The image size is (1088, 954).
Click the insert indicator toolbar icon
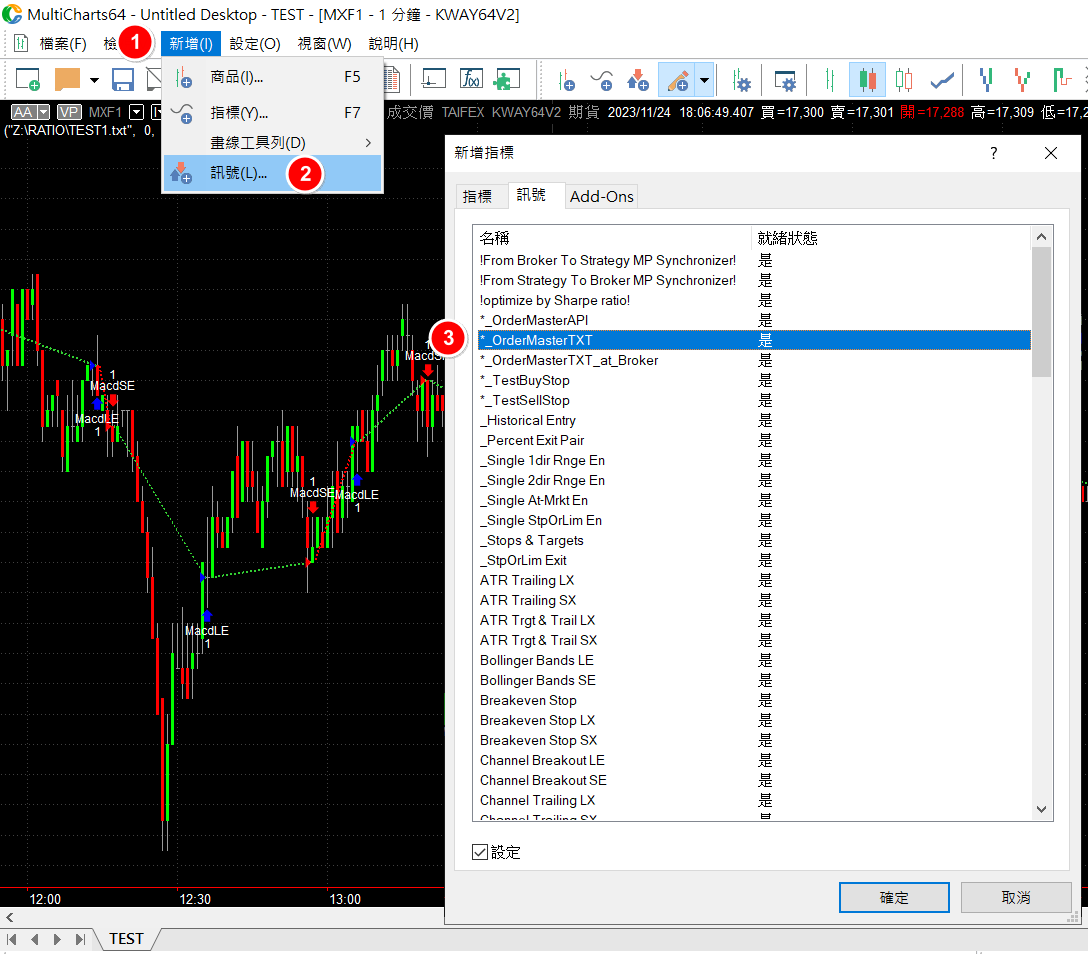tap(602, 80)
